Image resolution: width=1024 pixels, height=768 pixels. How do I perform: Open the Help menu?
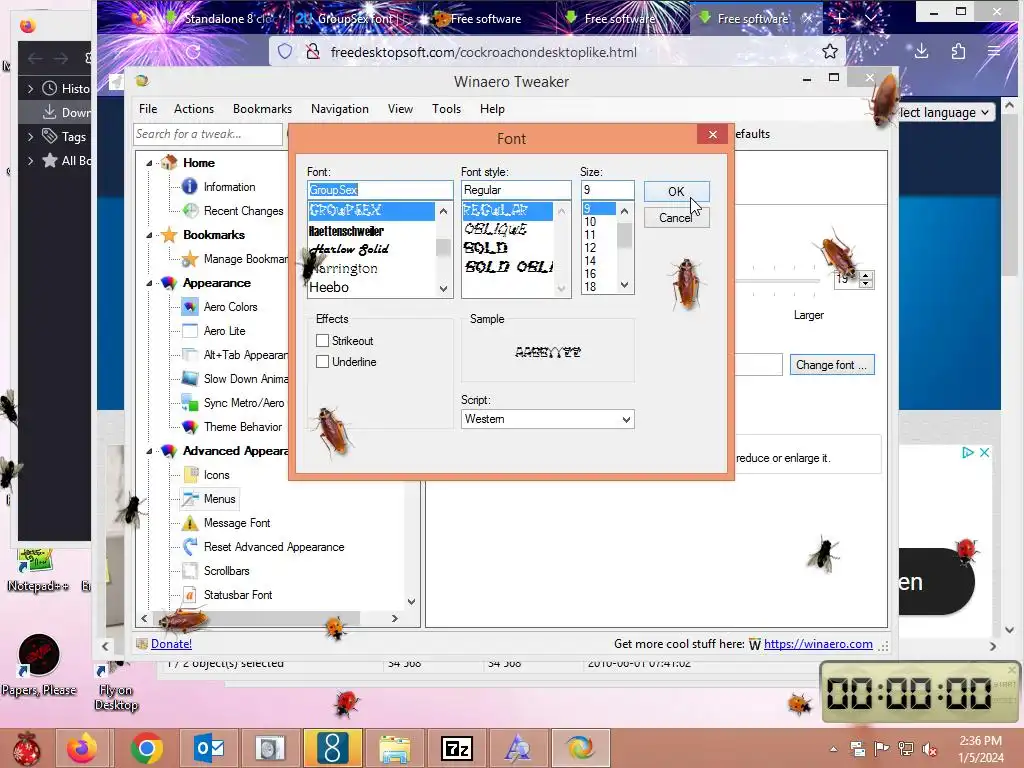pyautogui.click(x=492, y=109)
